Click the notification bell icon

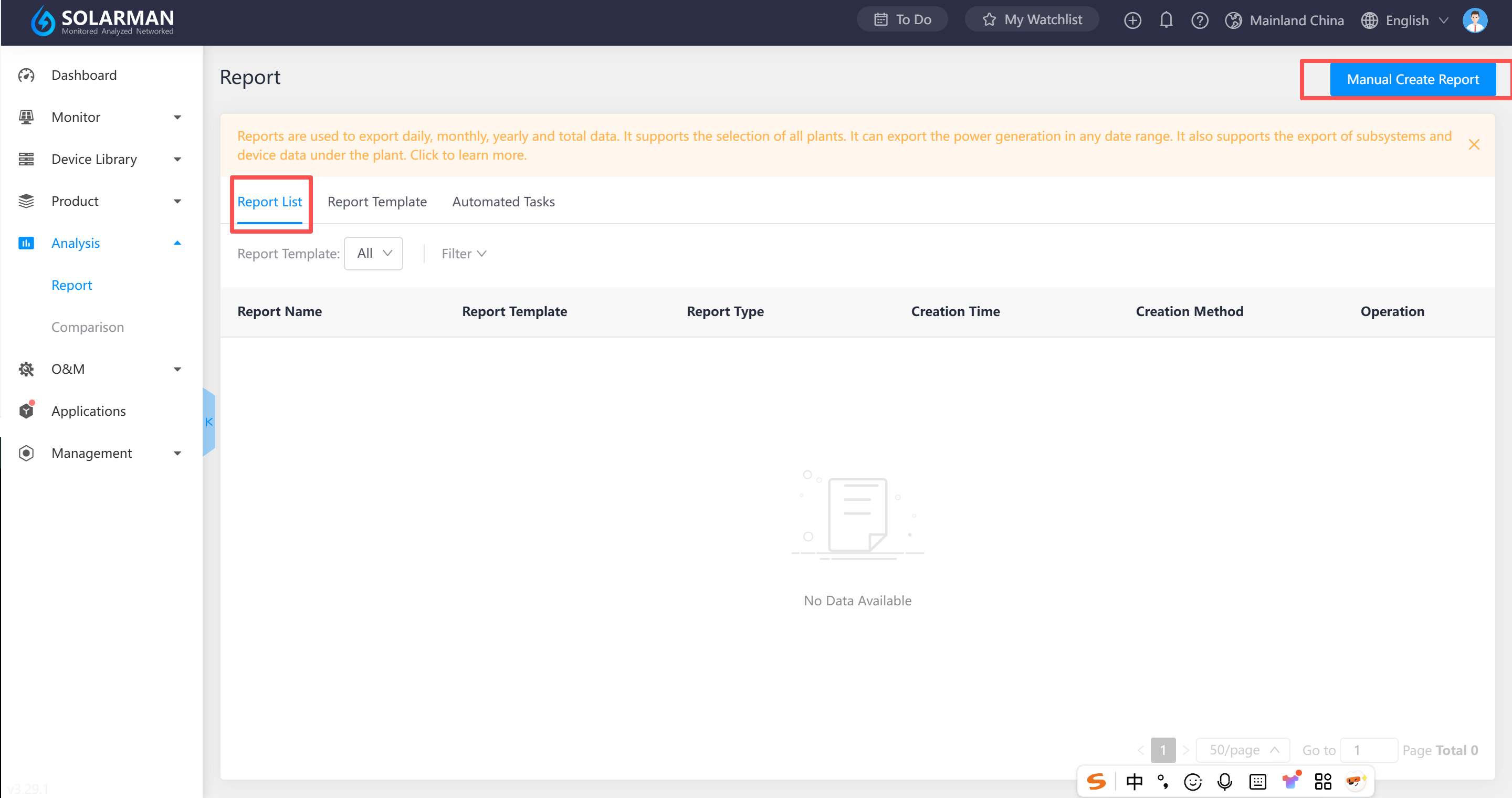pyautogui.click(x=1165, y=20)
